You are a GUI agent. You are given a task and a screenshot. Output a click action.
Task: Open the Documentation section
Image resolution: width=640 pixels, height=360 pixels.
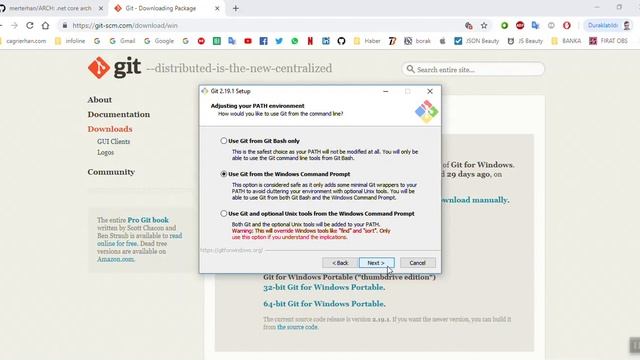pyautogui.click(x=119, y=114)
